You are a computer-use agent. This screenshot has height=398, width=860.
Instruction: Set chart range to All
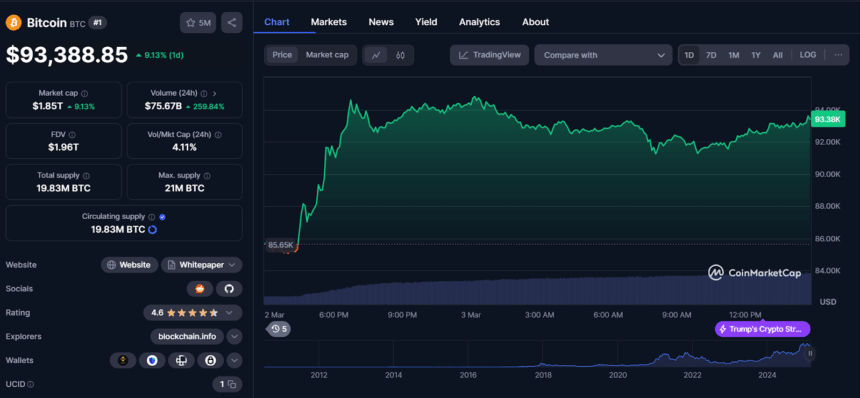778,55
